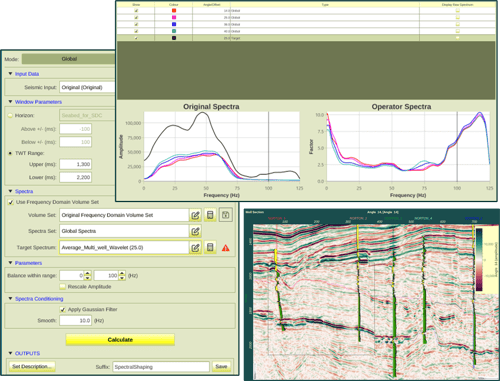
Task: Toggle Show checkbox for the 14.0 Global row
Action: click(136, 11)
